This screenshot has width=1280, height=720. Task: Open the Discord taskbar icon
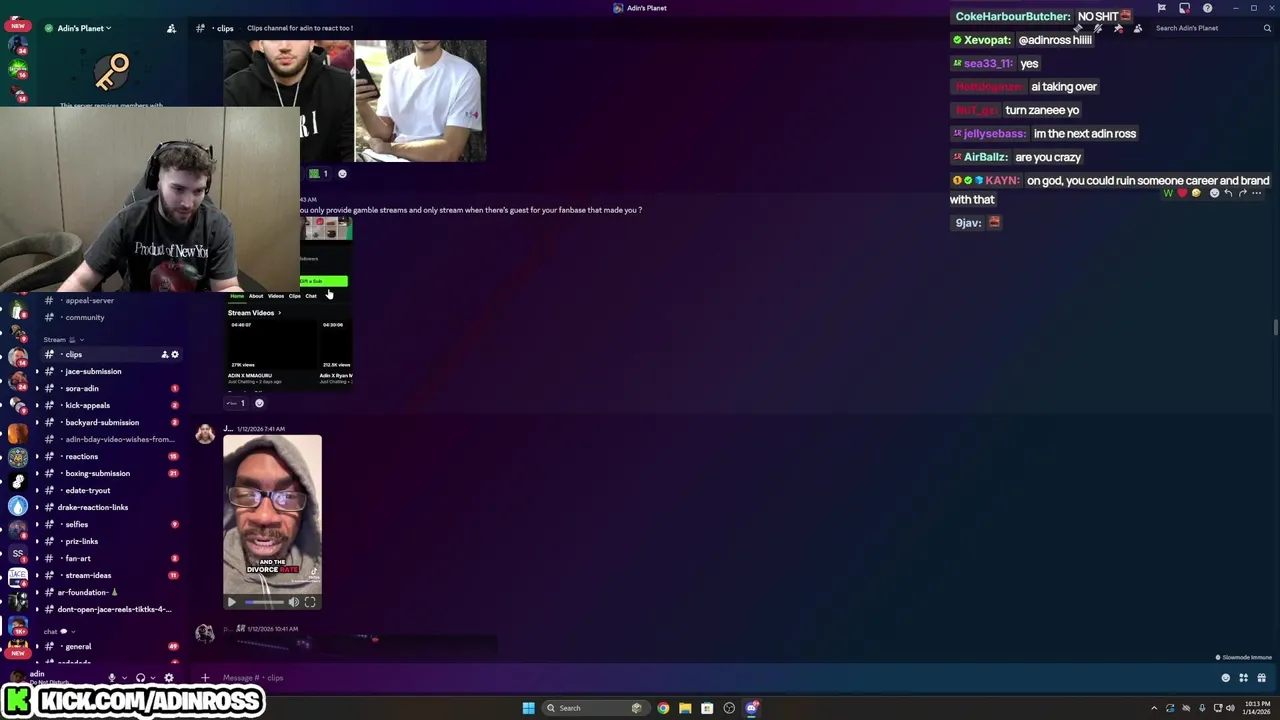[752, 708]
